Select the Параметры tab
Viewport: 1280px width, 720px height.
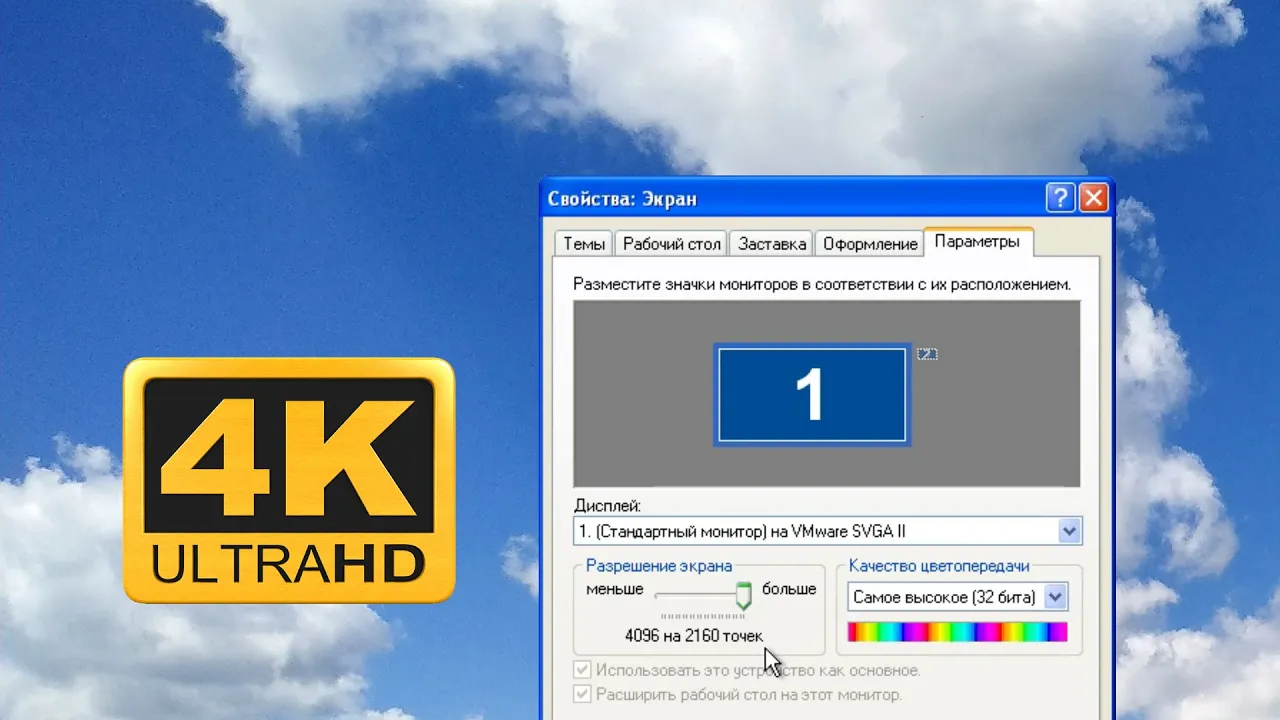point(978,242)
